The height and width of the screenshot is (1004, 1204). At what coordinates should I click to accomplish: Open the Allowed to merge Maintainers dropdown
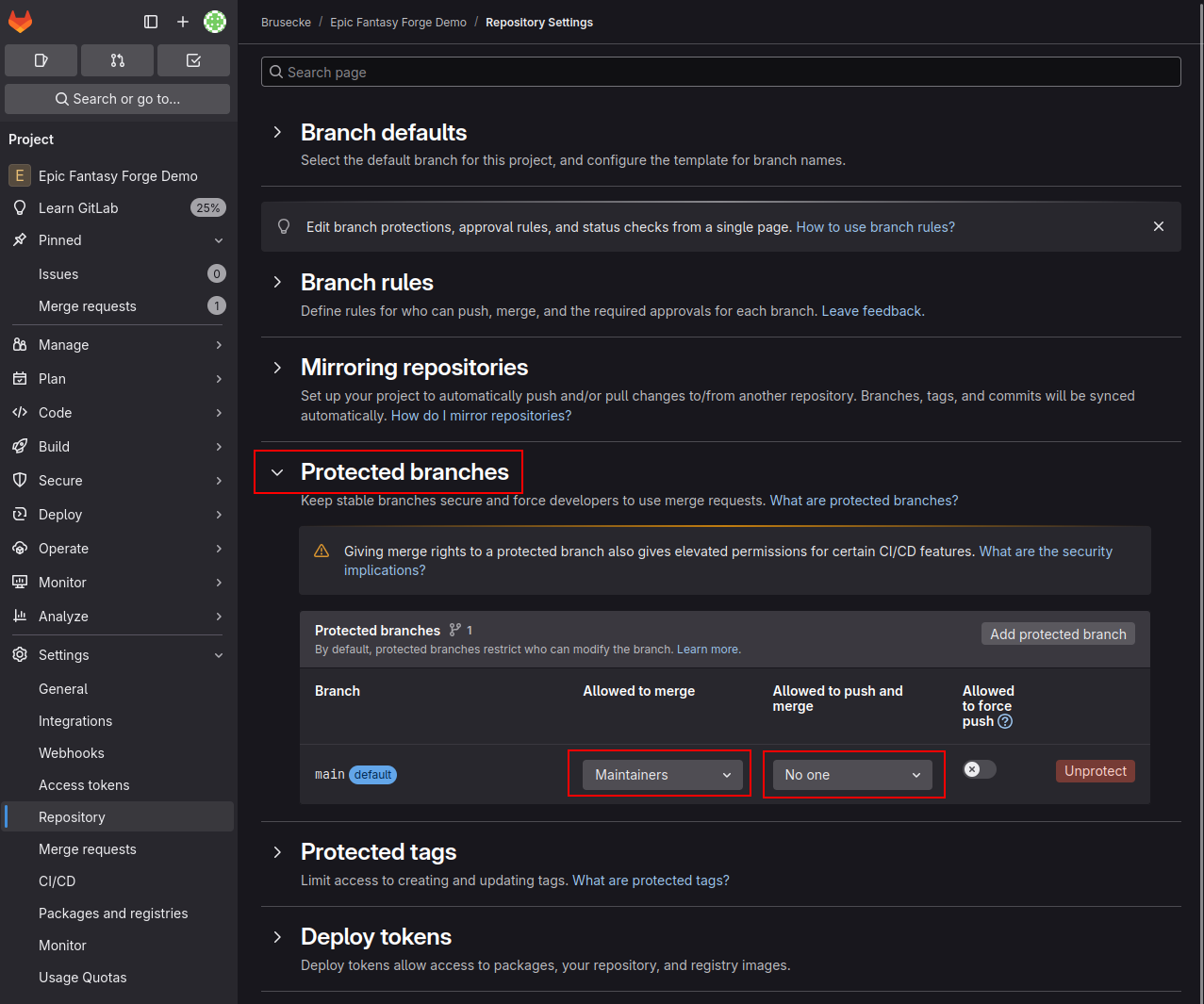pyautogui.click(x=663, y=775)
